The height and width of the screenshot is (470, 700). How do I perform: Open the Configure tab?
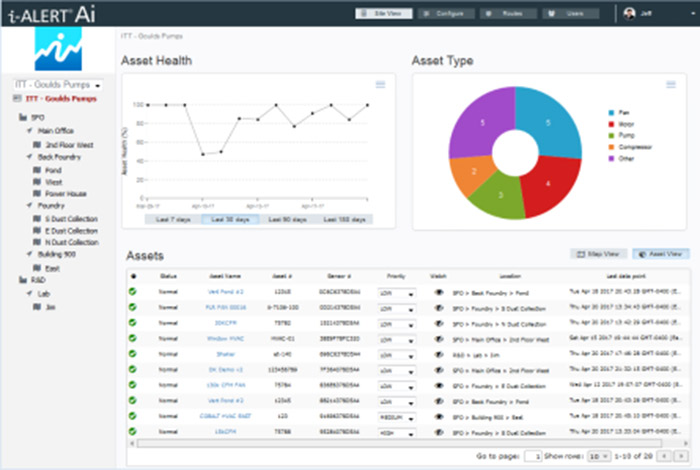tap(446, 13)
